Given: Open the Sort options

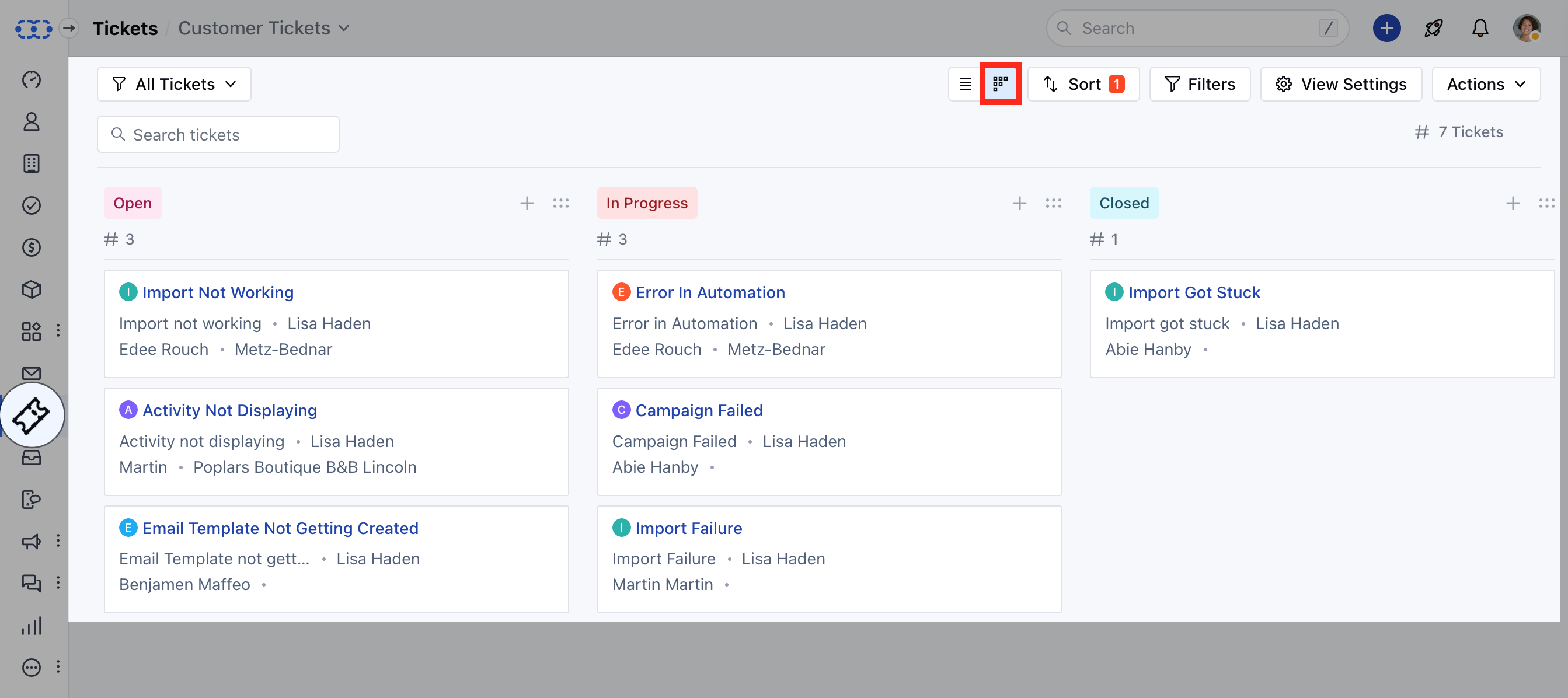Looking at the screenshot, I should click(x=1083, y=84).
